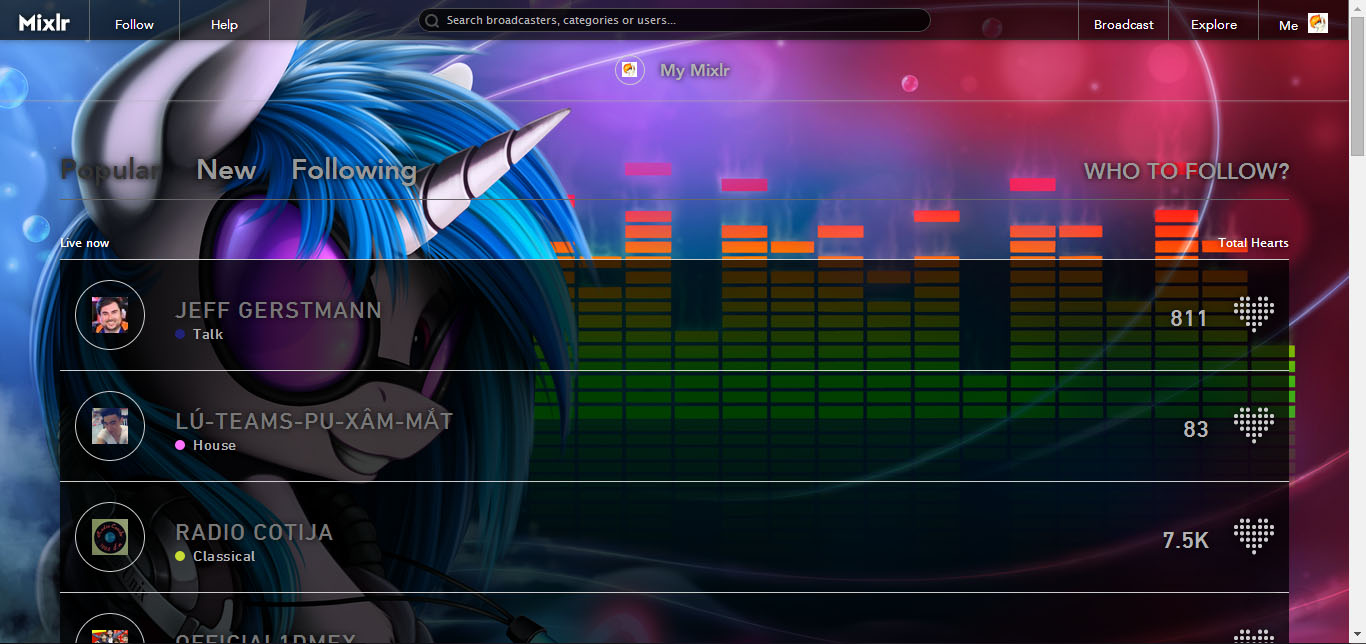Click the page vertical scrollbar thumb
This screenshot has width=1366, height=644.
pyautogui.click(x=1357, y=86)
